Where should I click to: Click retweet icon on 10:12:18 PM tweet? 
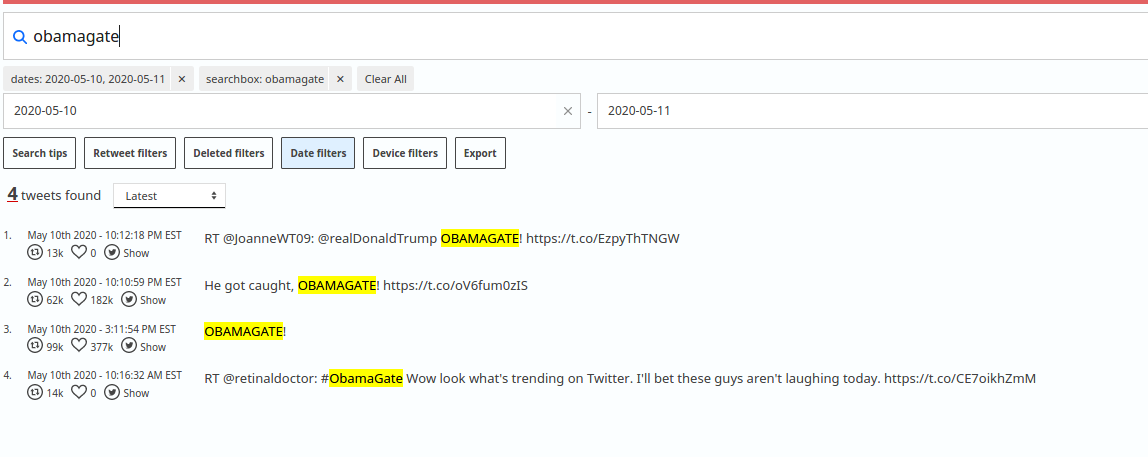34,253
